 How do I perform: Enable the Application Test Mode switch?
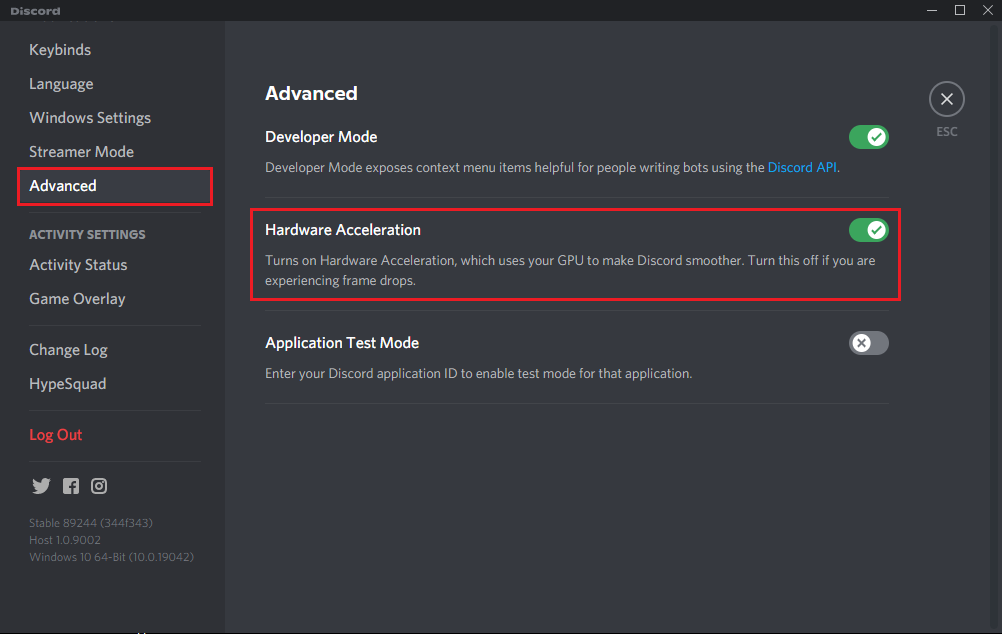pos(868,343)
